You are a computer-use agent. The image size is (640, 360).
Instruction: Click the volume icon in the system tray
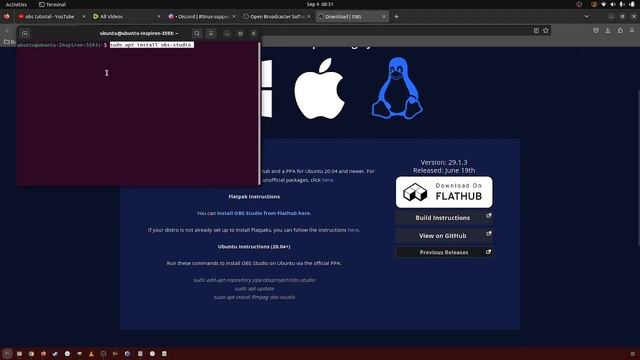point(613,4)
